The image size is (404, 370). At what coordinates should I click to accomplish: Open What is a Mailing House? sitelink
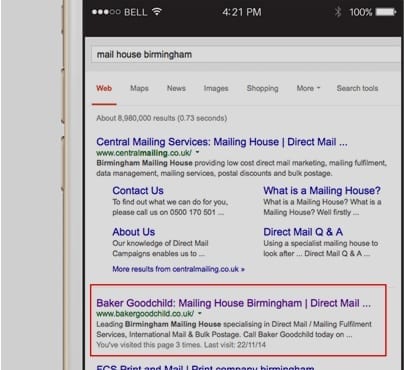pos(322,191)
